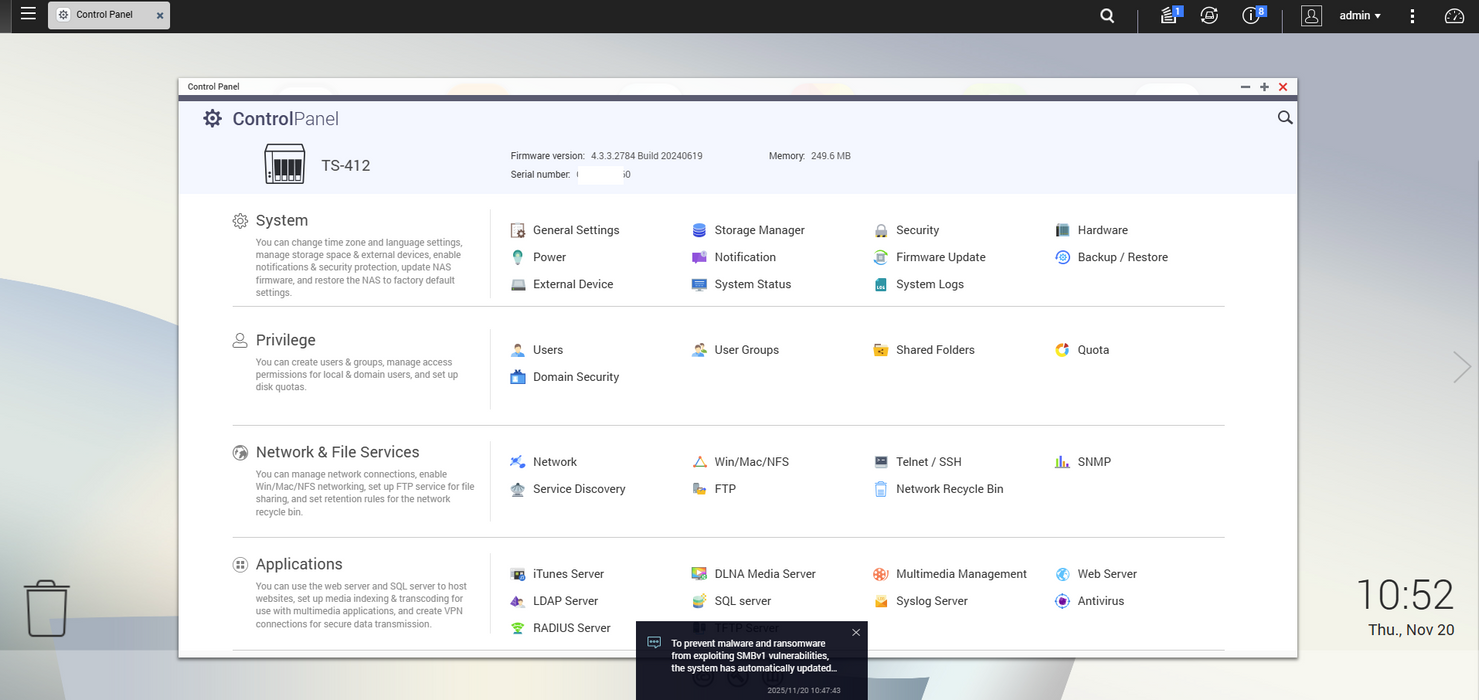Click the Antivirus application icon
1479x700 pixels.
pos(1062,601)
